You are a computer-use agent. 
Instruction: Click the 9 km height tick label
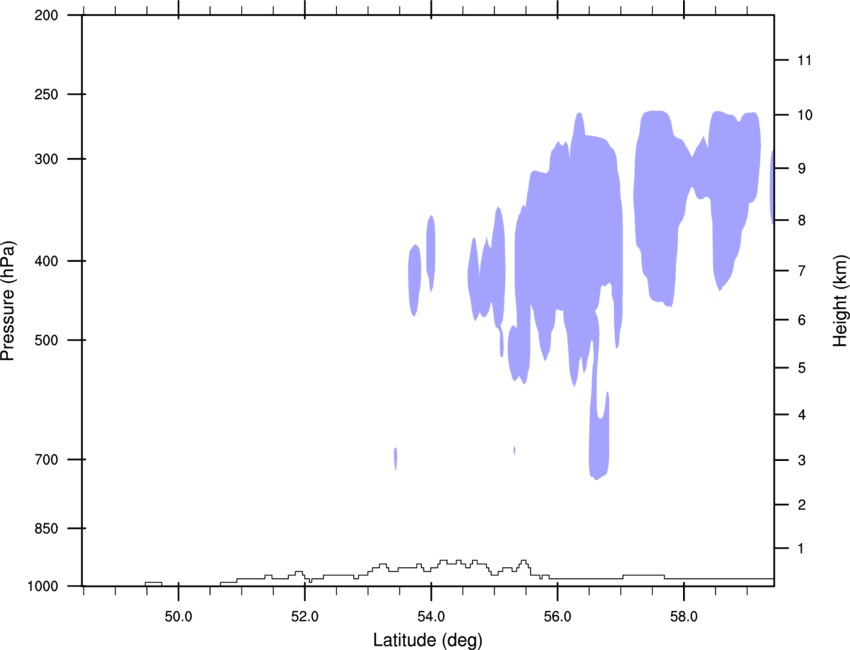[x=802, y=168]
